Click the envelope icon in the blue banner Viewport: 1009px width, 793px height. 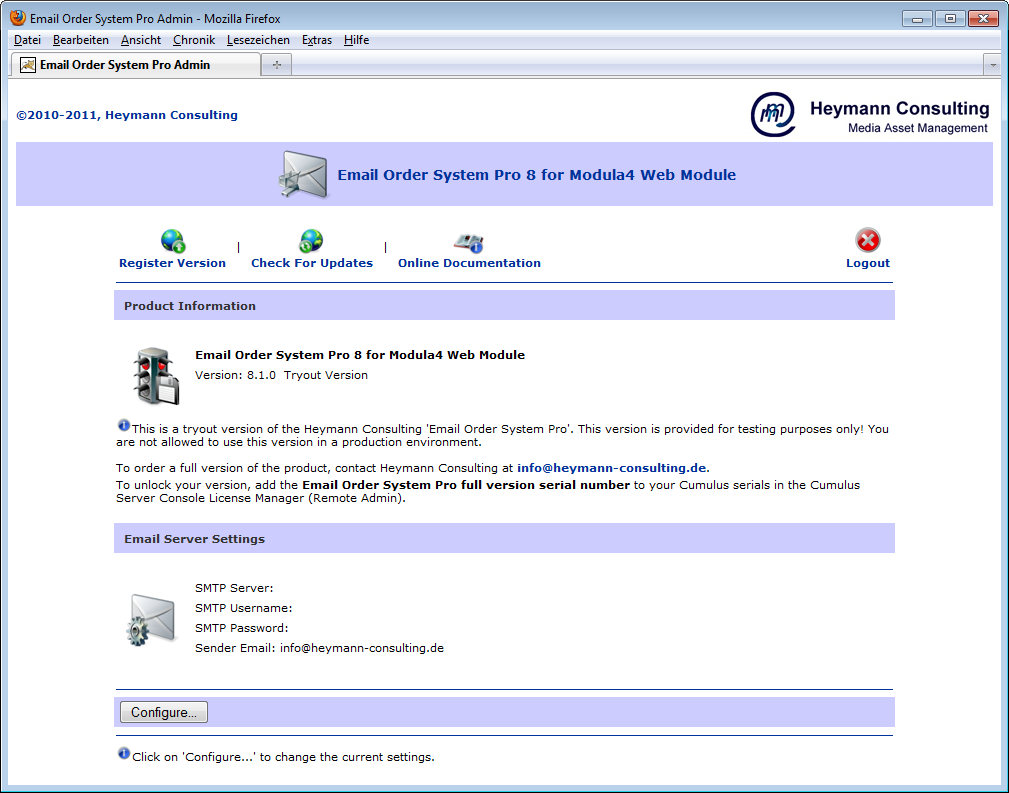pyautogui.click(x=303, y=174)
